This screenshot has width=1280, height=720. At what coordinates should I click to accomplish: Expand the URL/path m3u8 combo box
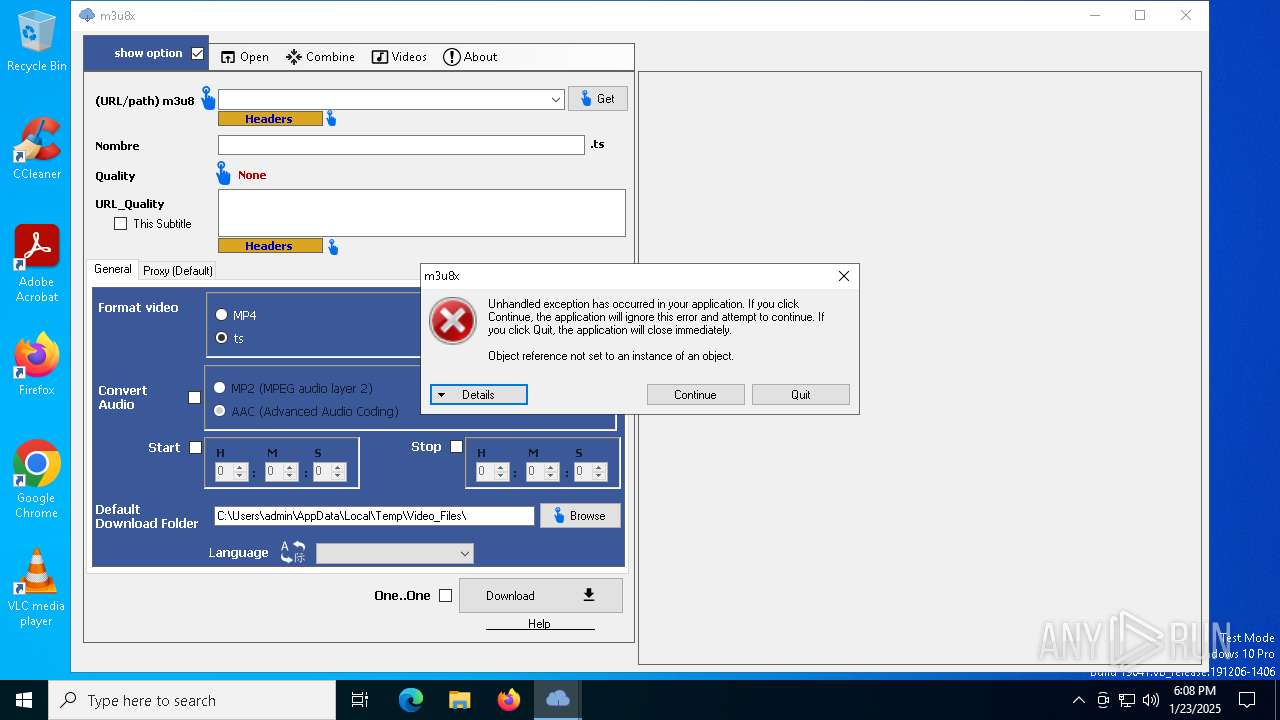point(556,99)
